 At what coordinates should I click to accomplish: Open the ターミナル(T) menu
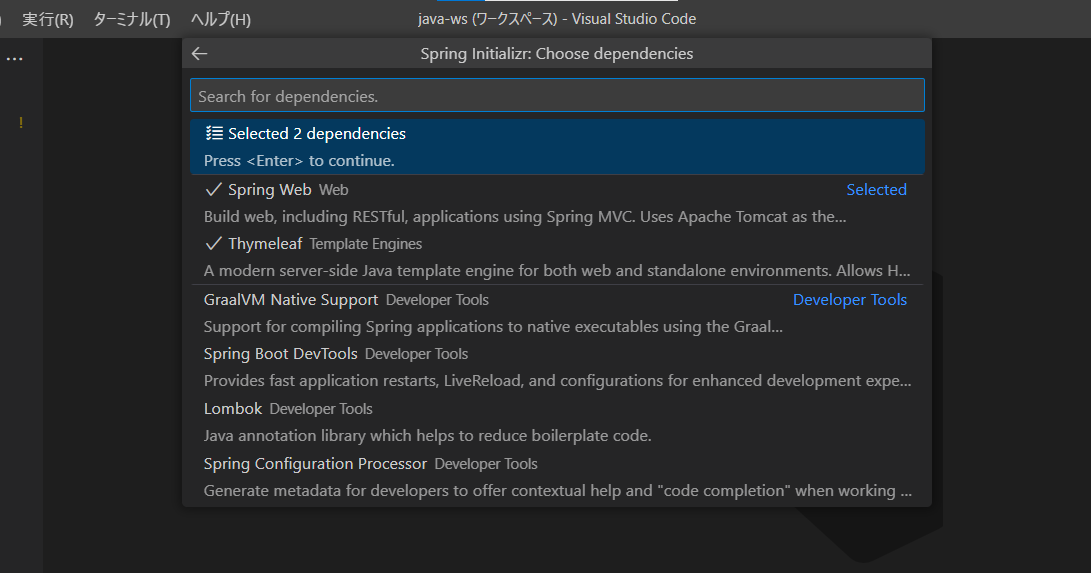tap(131, 19)
